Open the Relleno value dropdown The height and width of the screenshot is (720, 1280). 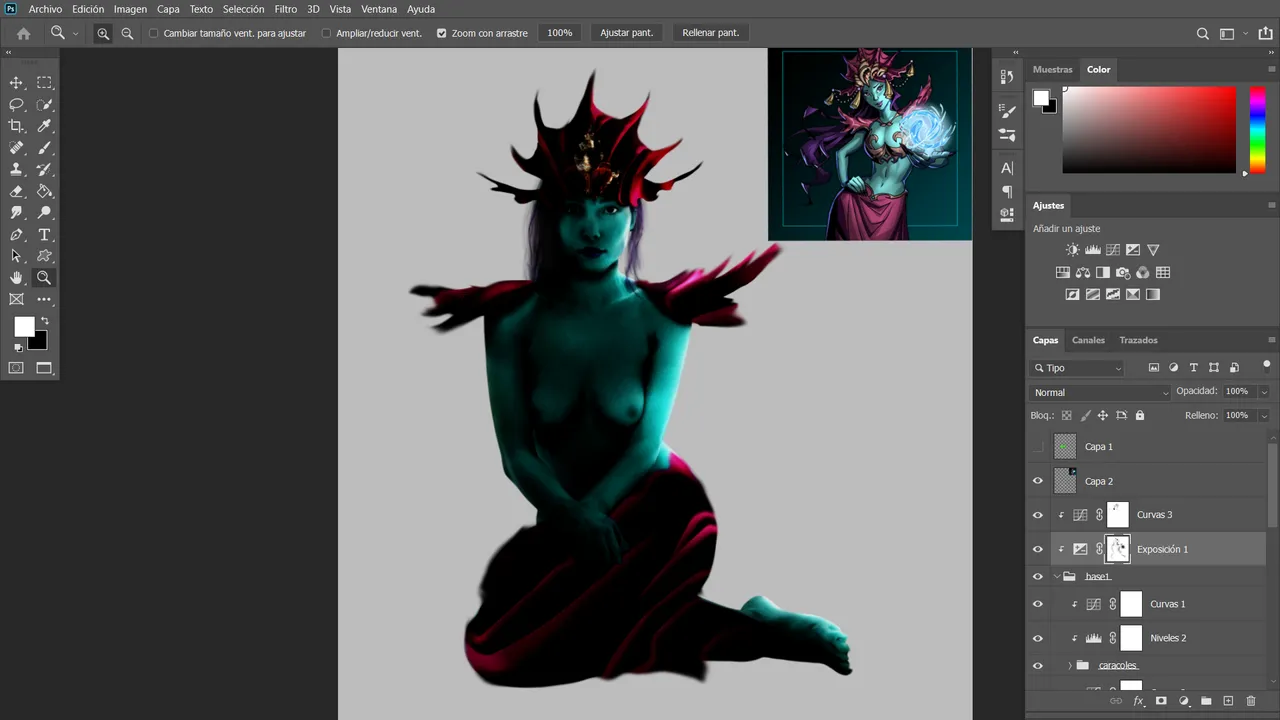[x=1264, y=415]
